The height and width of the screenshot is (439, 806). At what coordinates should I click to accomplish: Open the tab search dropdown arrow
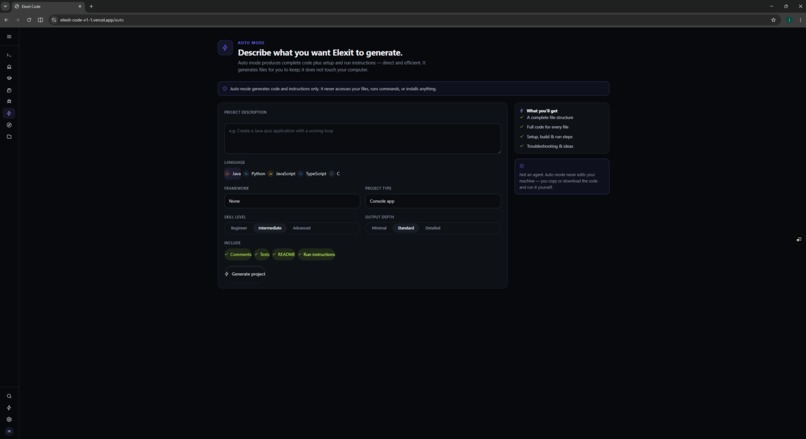[x=5, y=6]
